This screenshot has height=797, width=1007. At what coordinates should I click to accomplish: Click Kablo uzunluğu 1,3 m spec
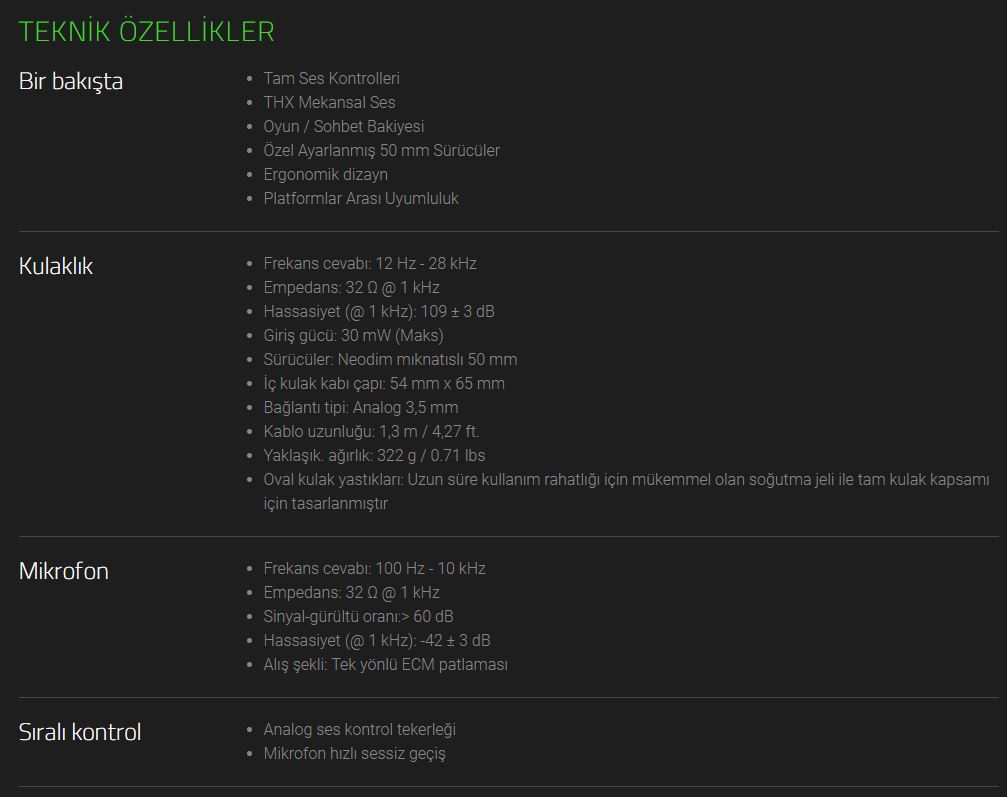click(371, 432)
